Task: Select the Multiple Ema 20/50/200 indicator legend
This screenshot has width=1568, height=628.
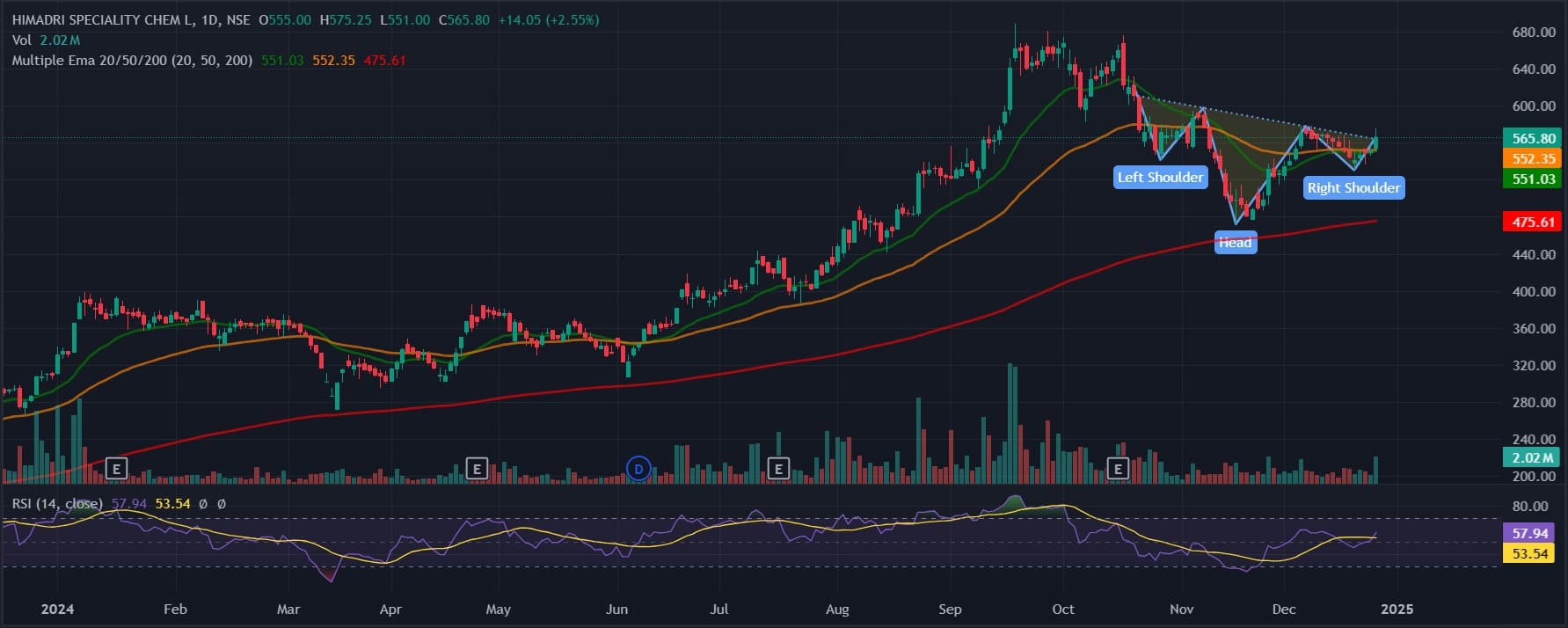Action: pyautogui.click(x=132, y=61)
